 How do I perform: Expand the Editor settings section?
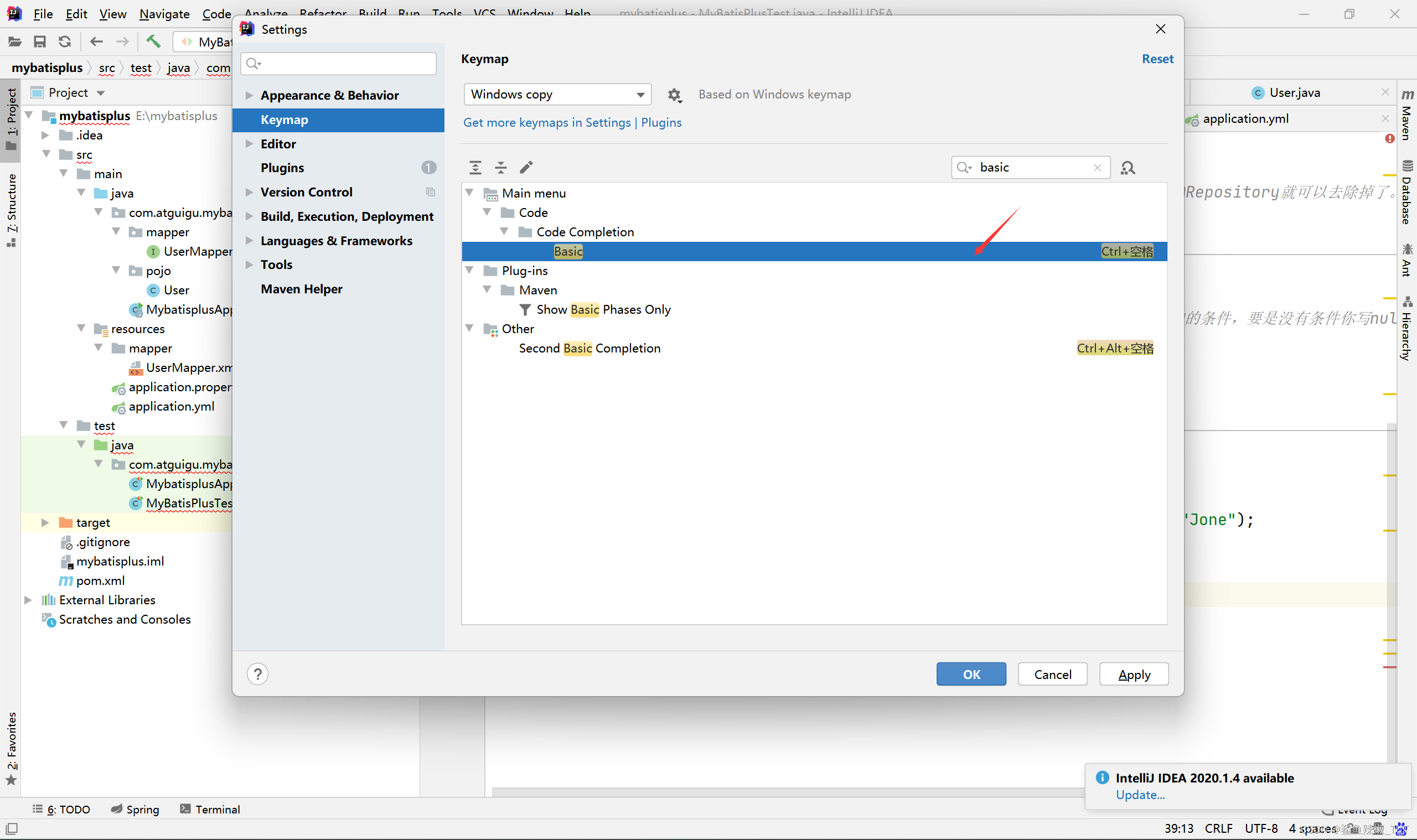pos(249,144)
